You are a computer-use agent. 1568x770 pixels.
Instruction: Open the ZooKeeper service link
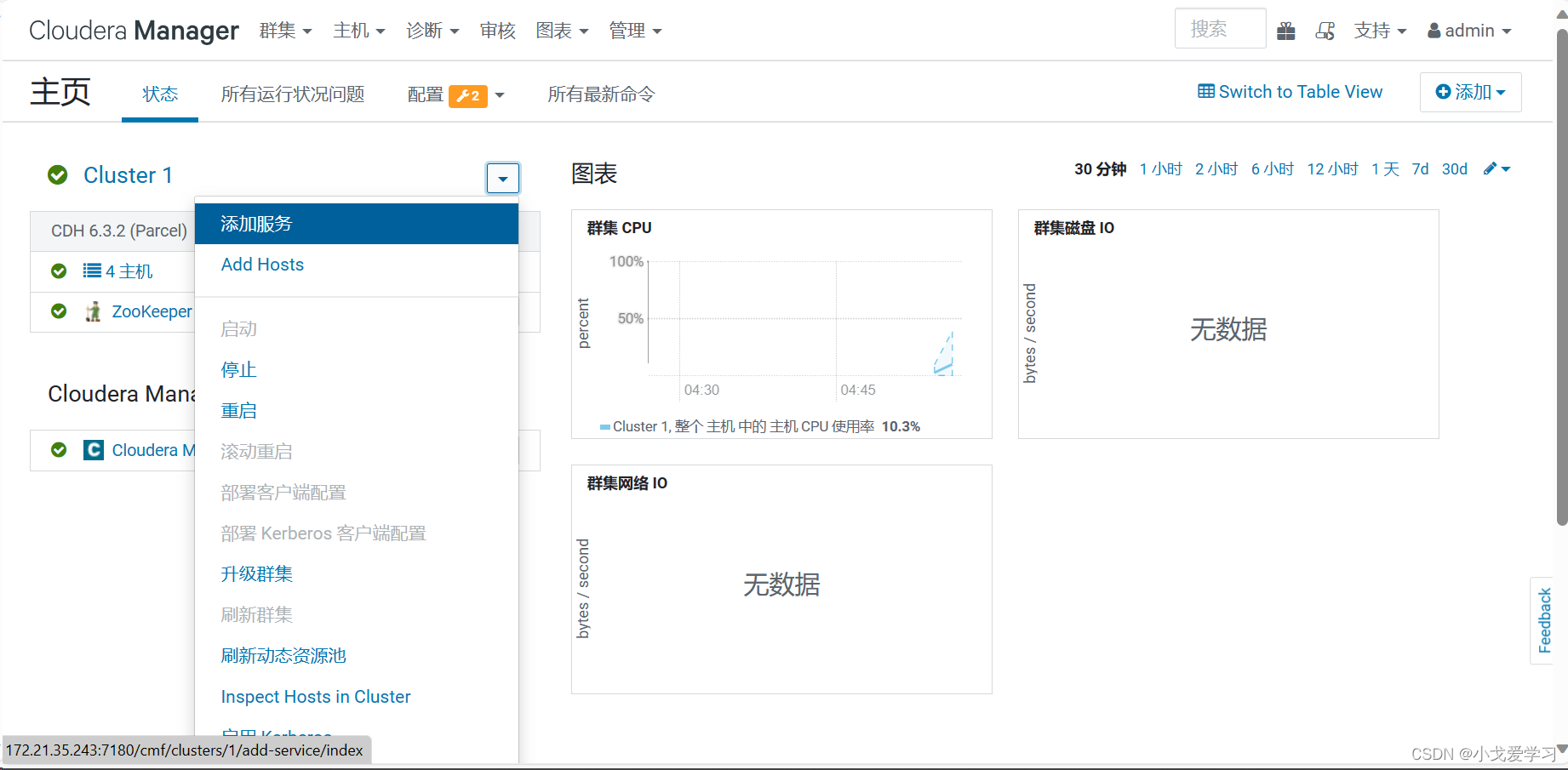click(x=152, y=311)
